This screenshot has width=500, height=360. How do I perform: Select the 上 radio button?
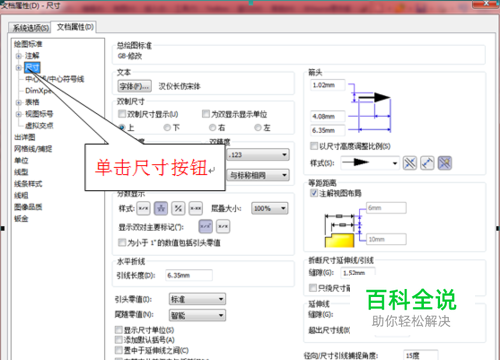[x=122, y=127]
